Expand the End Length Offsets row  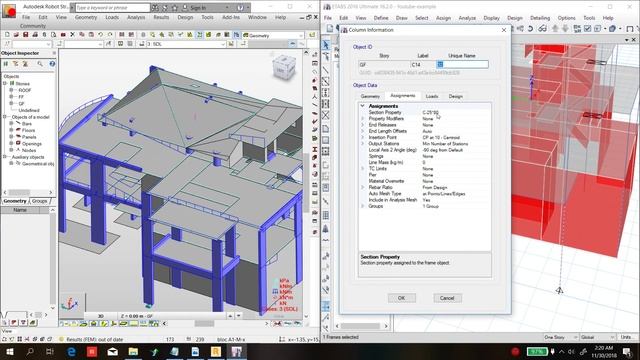point(362,131)
